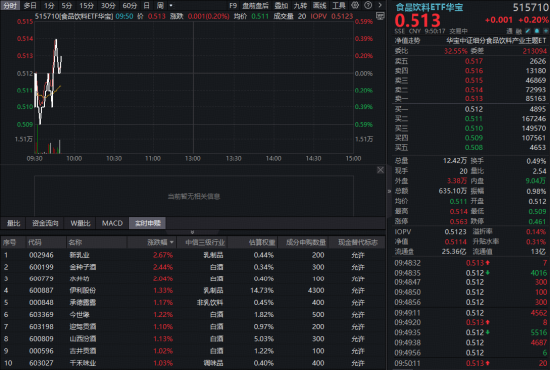
Task: Expand more periods dropdown after 周
Action: pyautogui.click(x=171, y=5)
